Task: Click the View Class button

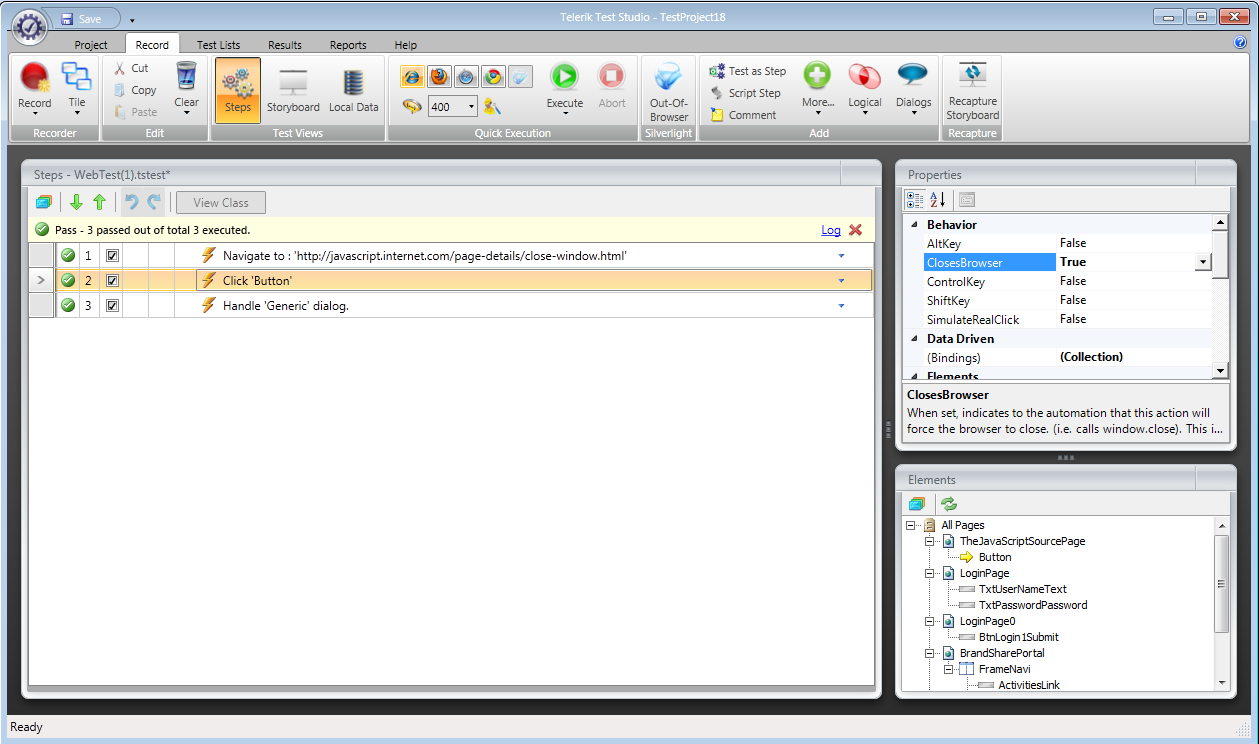Action: [221, 202]
